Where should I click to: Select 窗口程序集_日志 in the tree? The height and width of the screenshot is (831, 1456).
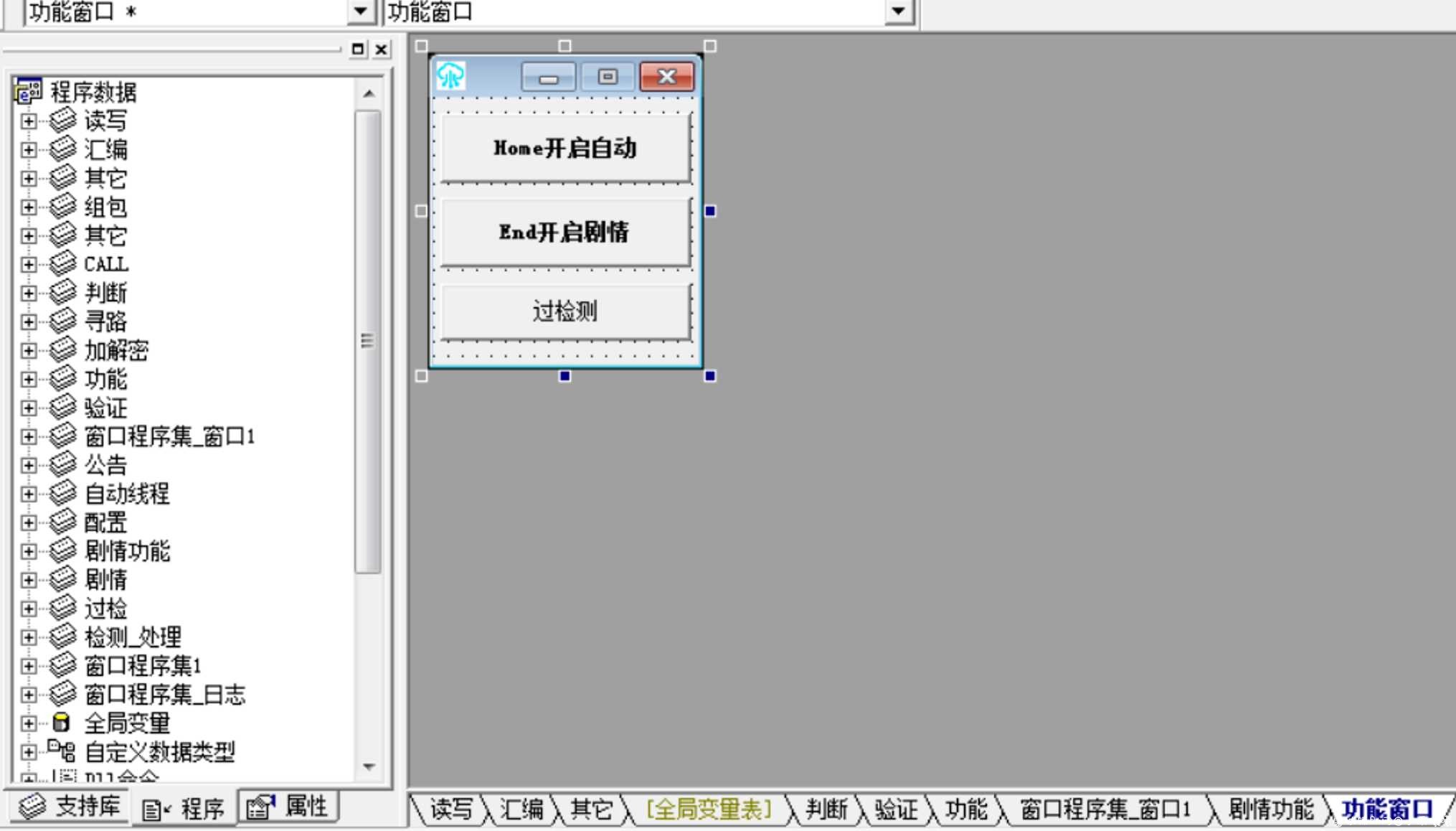coord(165,695)
